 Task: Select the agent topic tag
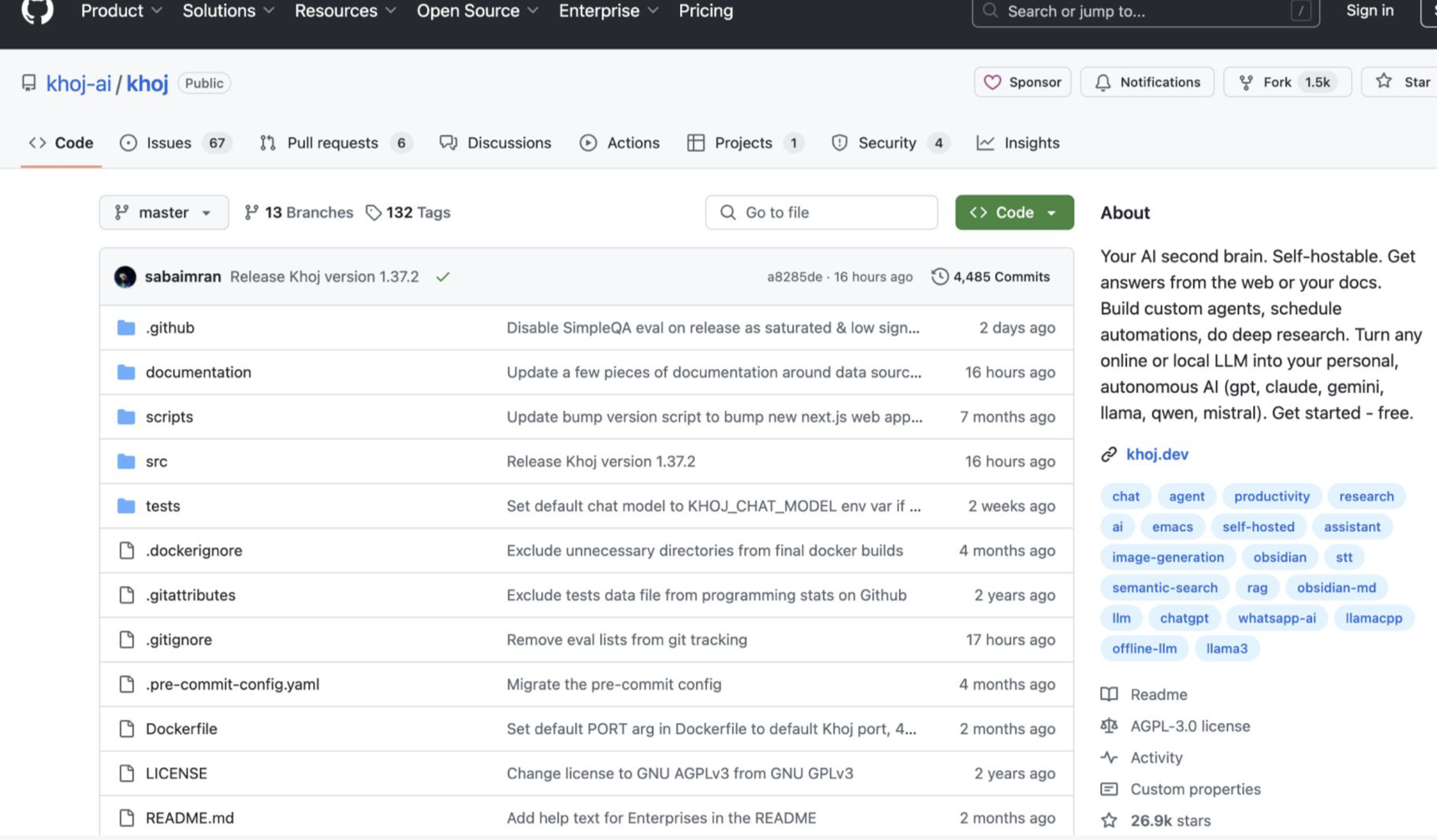[1186, 496]
